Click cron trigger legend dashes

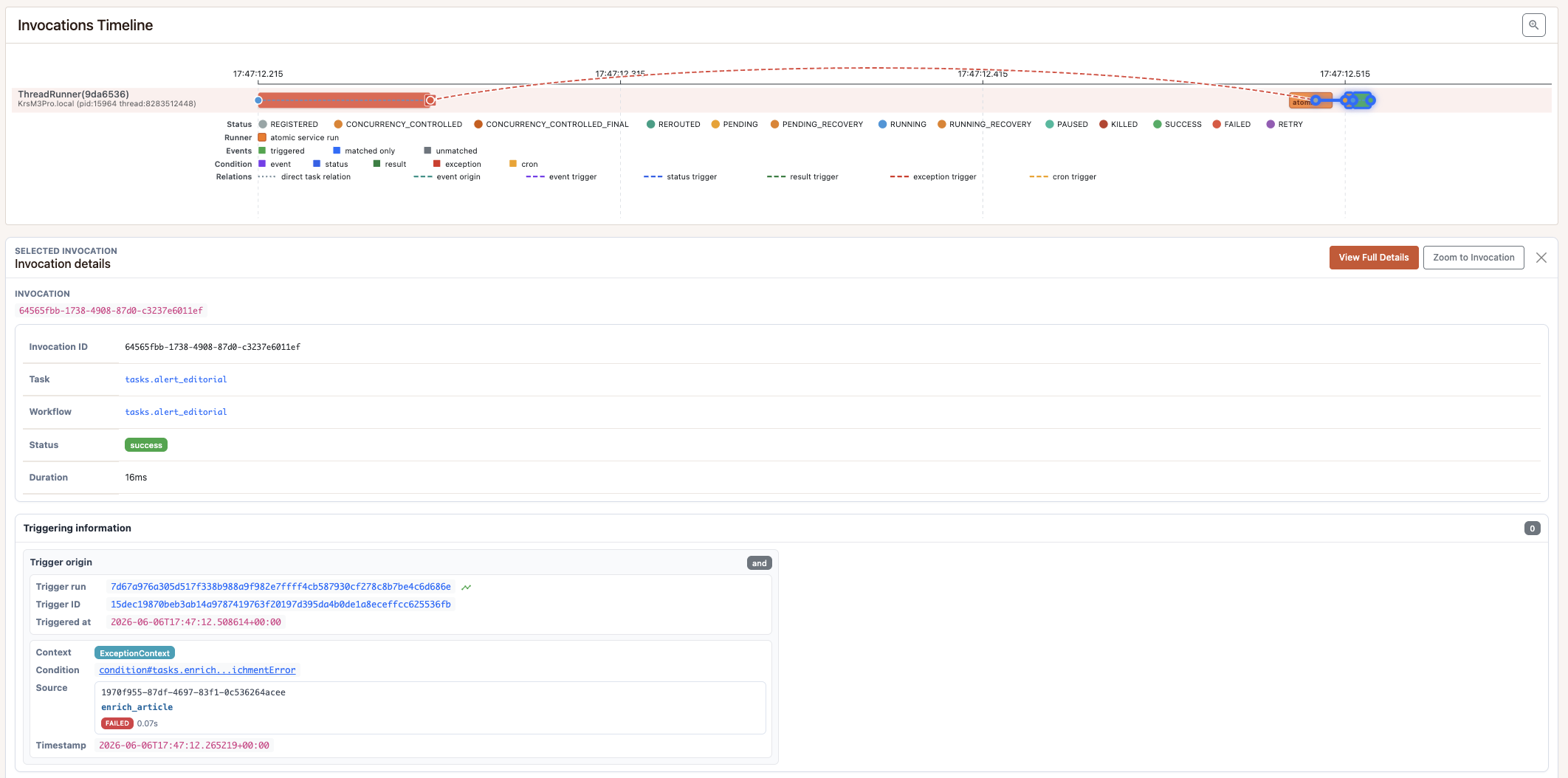point(1039,177)
